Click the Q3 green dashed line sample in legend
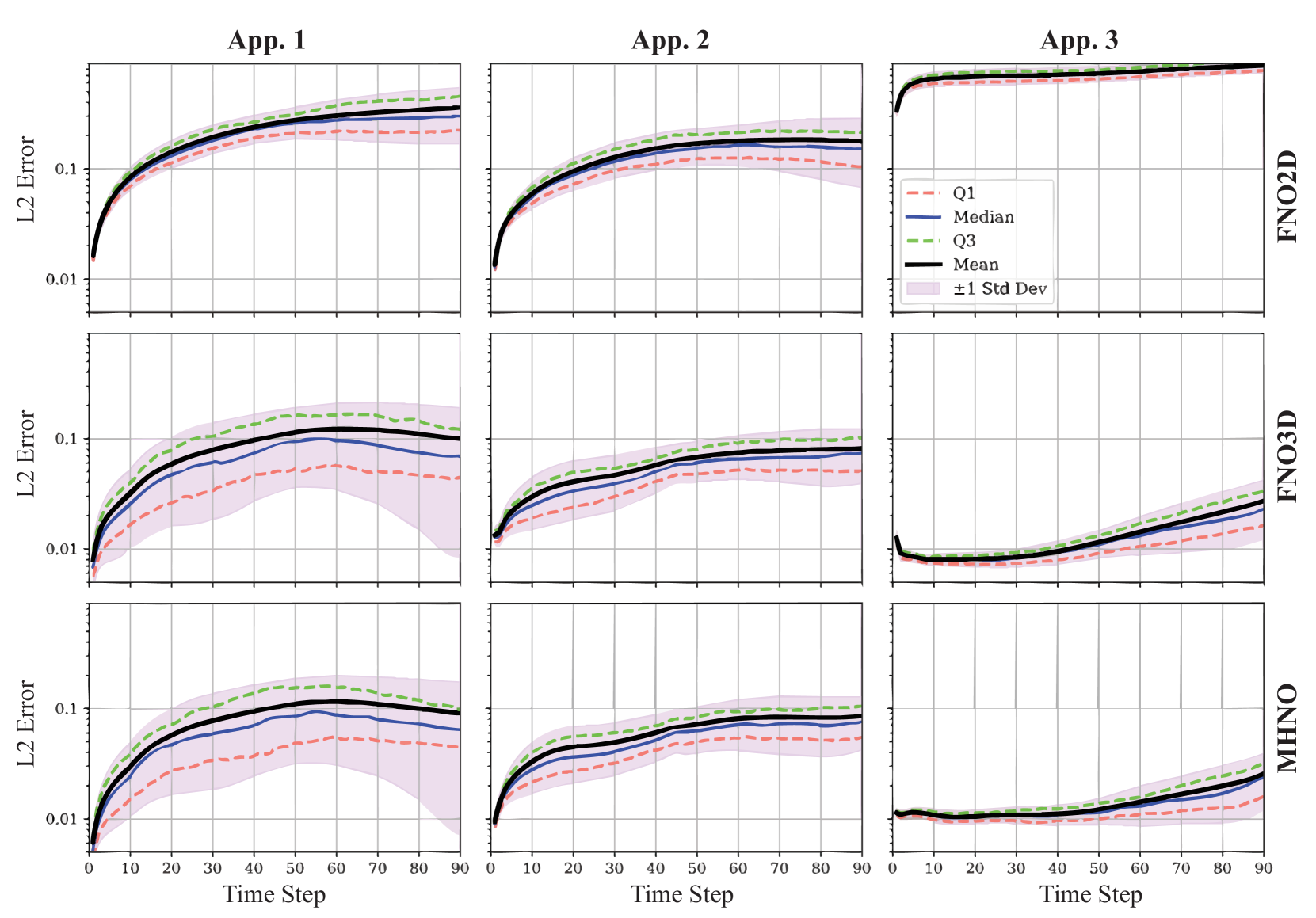 [x=923, y=241]
